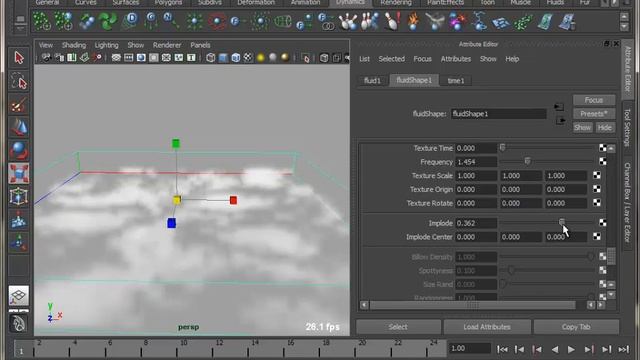Click the Load Attributes button
Image resolution: width=640 pixels, height=360 pixels.
(x=487, y=327)
